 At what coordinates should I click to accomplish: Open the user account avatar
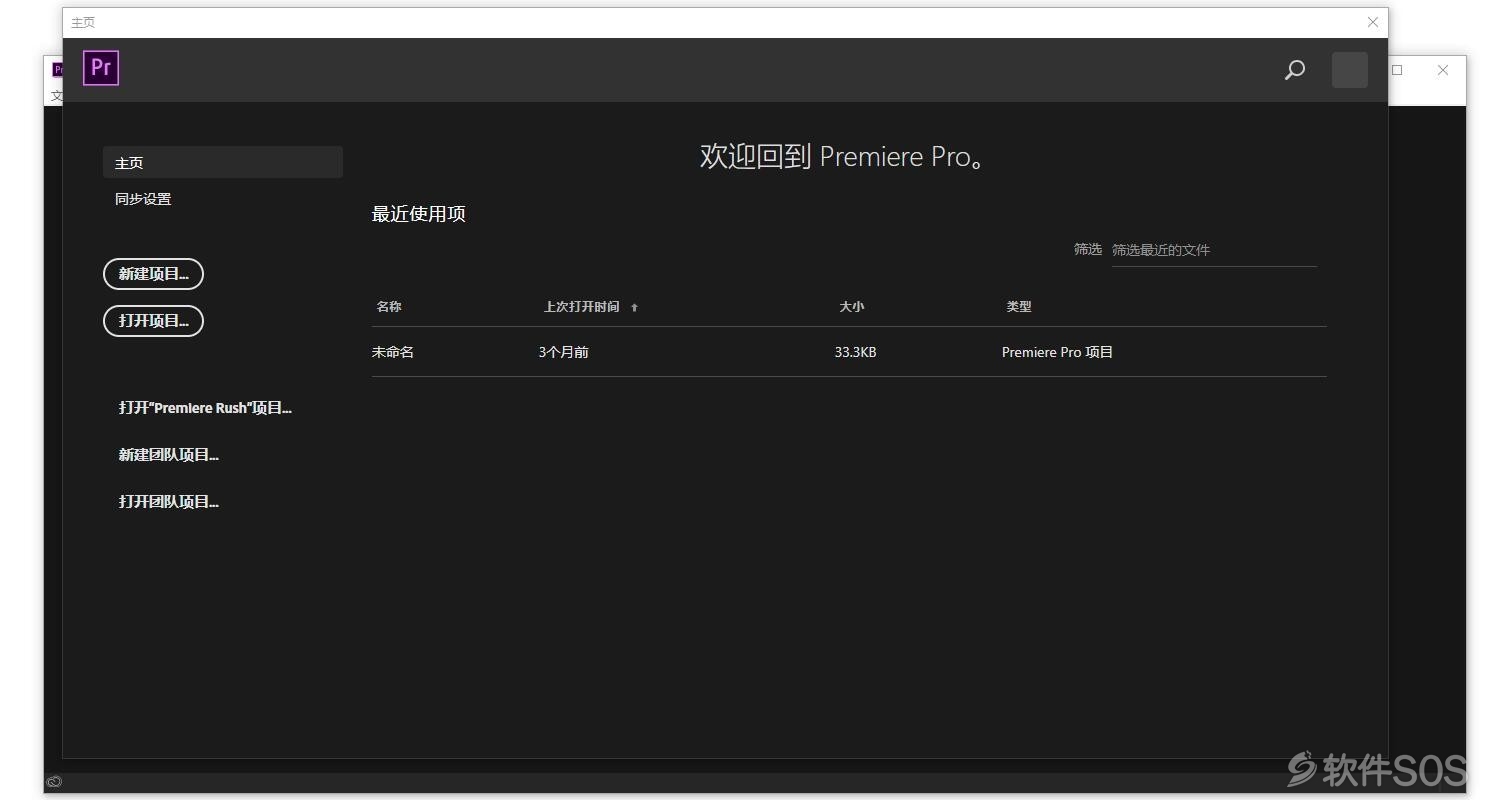click(1350, 70)
